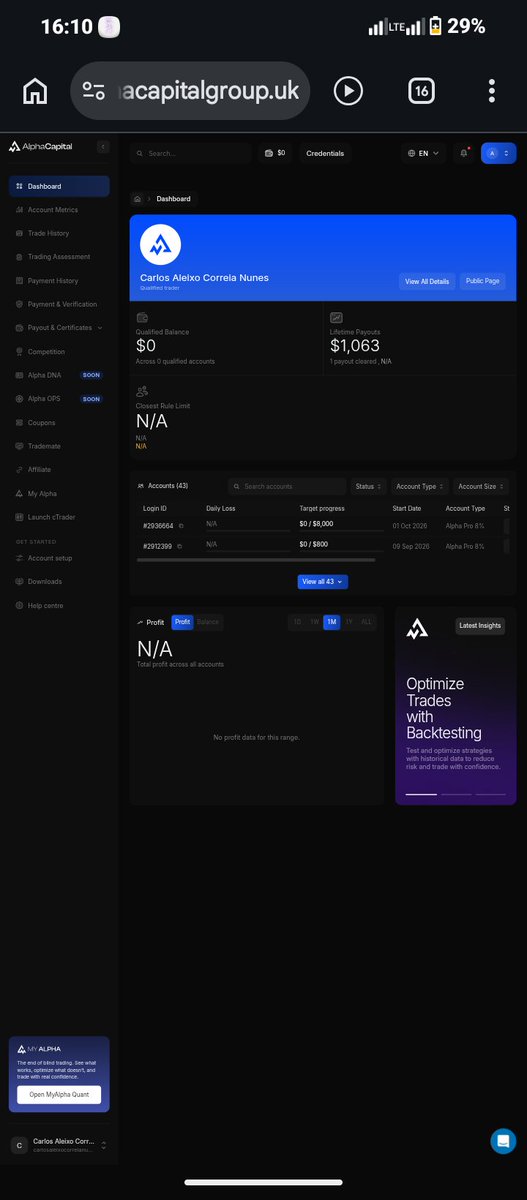Click the Qualified Balance wallet icon
The image size is (527, 1200).
142,318
